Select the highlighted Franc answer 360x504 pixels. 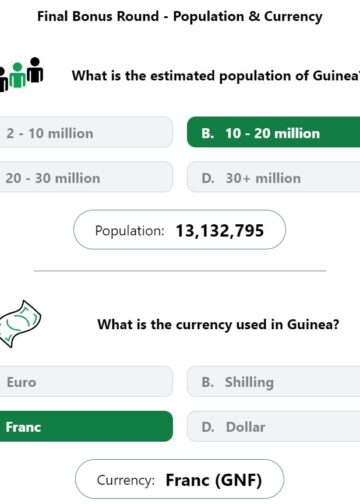tap(86, 426)
